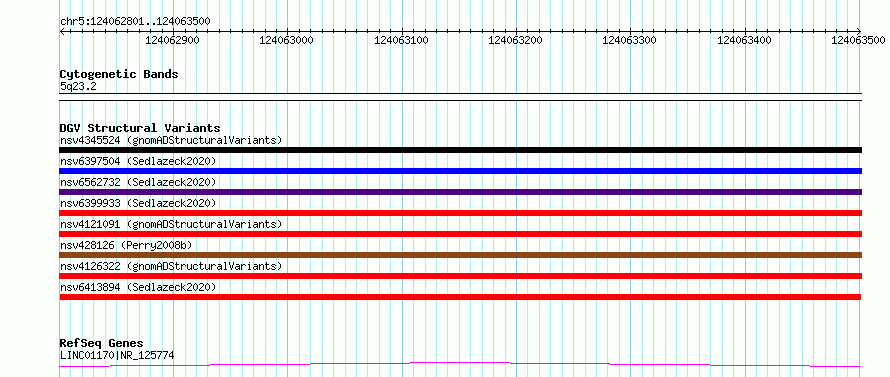Viewport: 890px width, 377px height.
Task: Click the brown nsv428126 variant bar
Action: 460,255
